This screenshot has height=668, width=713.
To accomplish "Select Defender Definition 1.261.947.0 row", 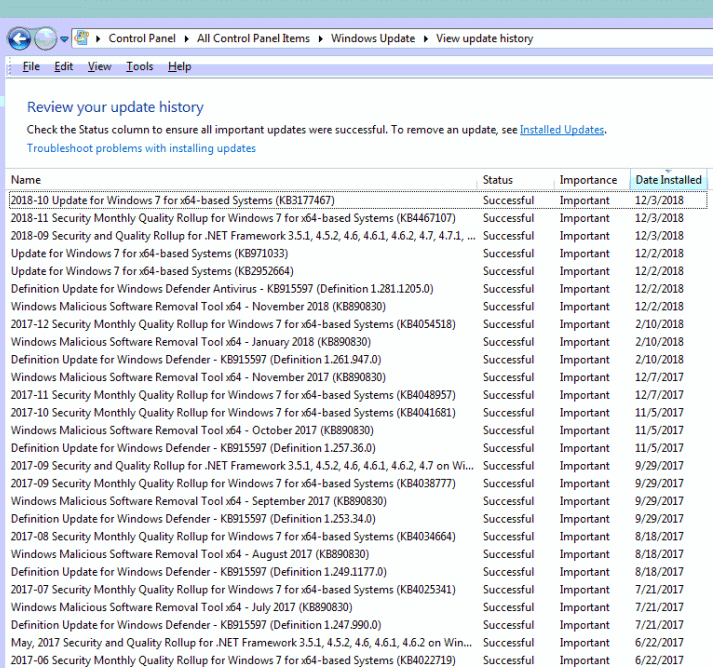I will coord(357,360).
